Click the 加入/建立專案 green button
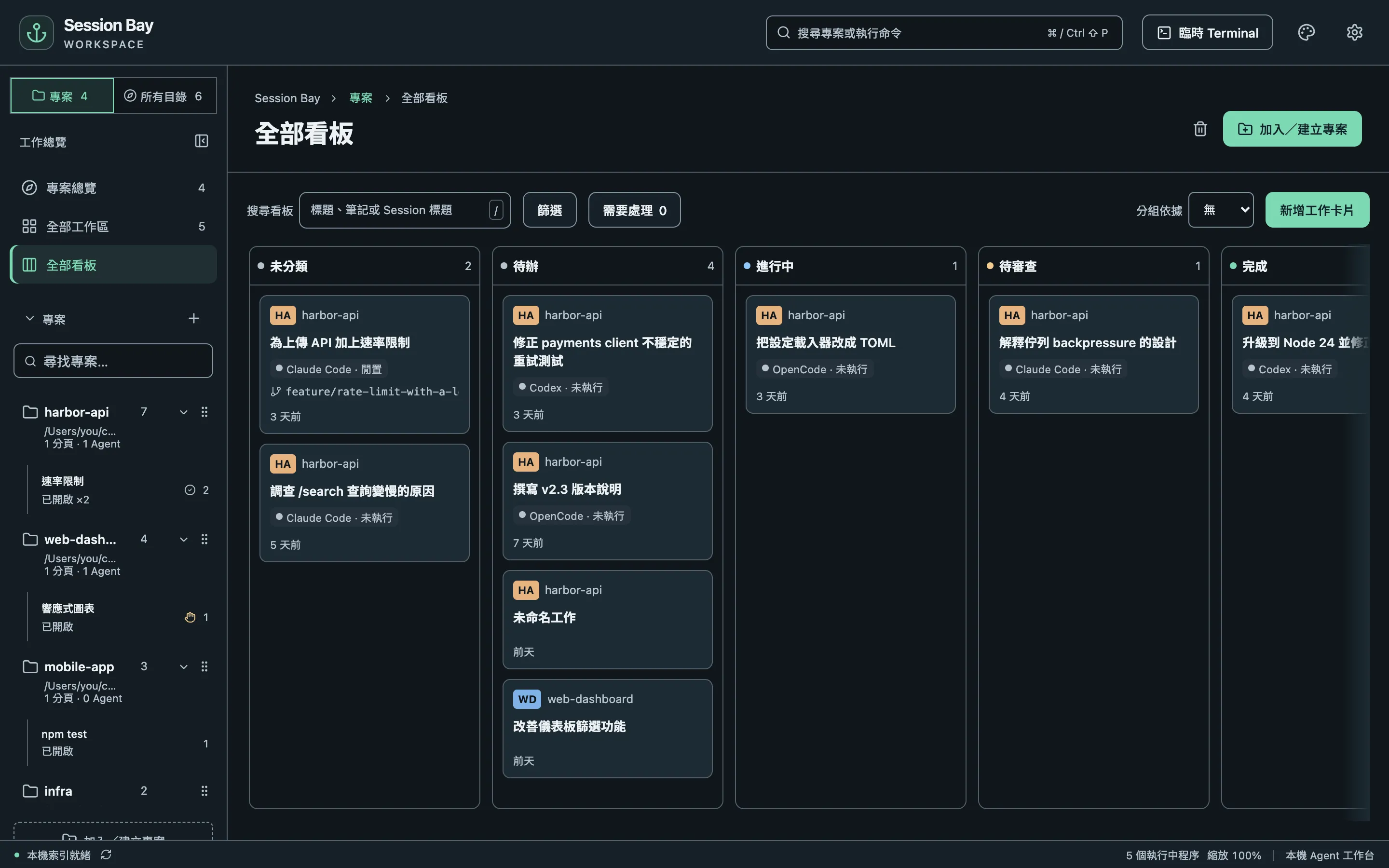1389x868 pixels. pos(1292,129)
